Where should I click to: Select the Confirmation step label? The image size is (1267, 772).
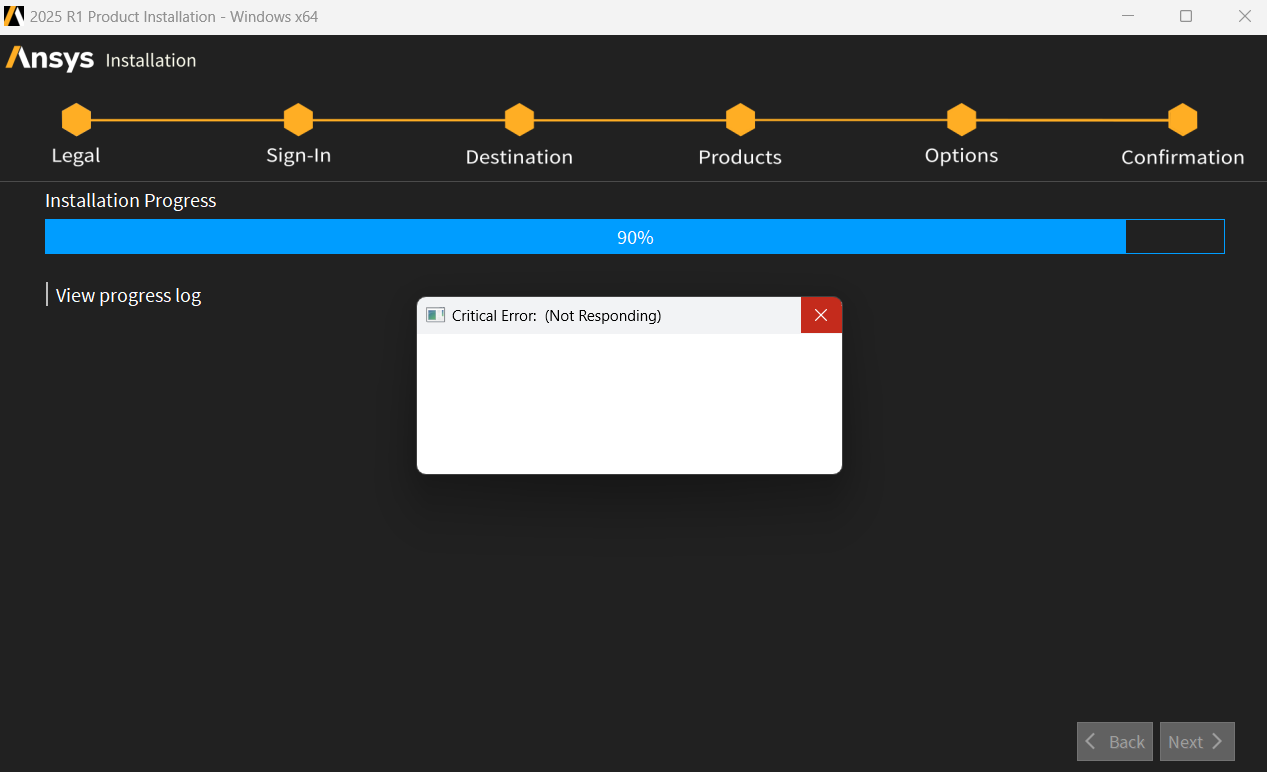[1182, 157]
